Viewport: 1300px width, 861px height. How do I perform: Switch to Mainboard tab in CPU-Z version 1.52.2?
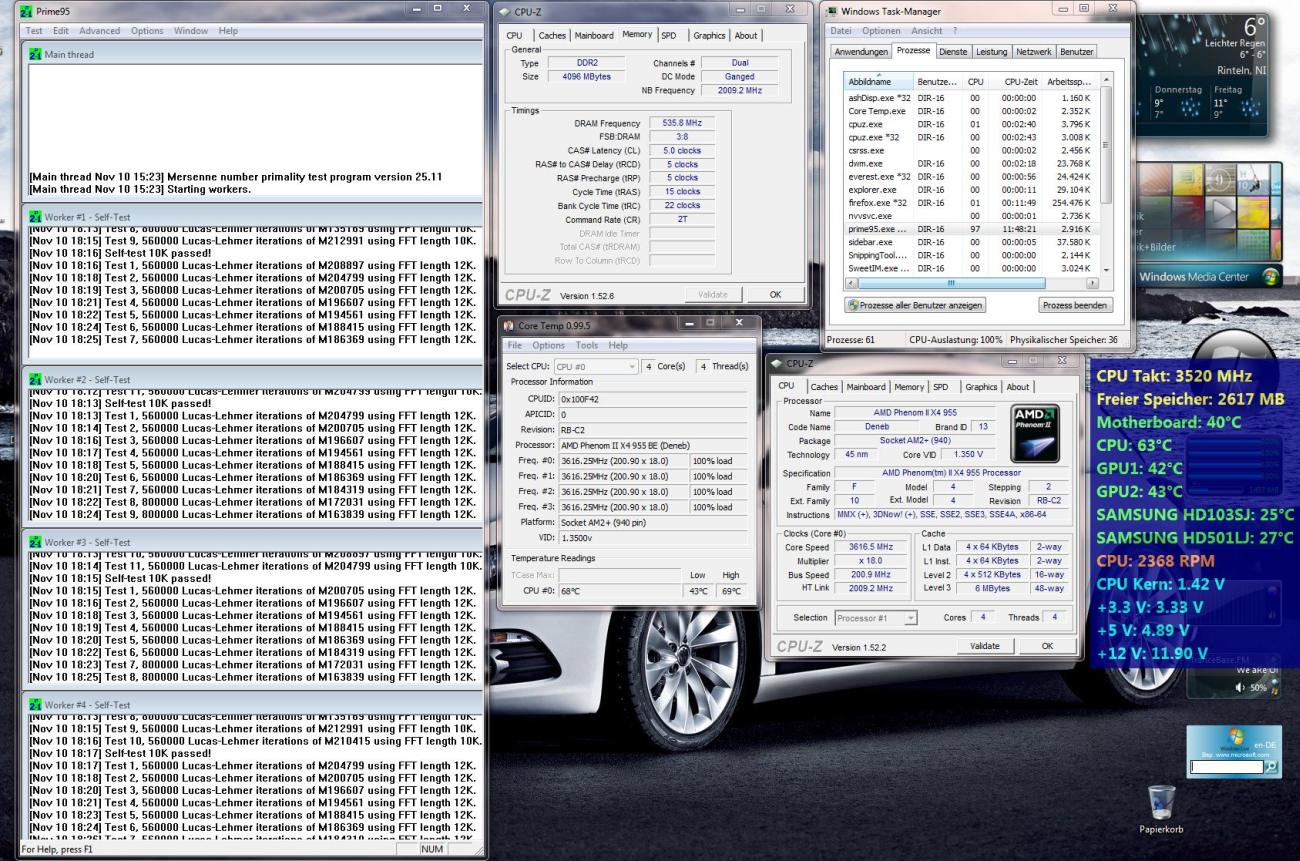[x=868, y=387]
